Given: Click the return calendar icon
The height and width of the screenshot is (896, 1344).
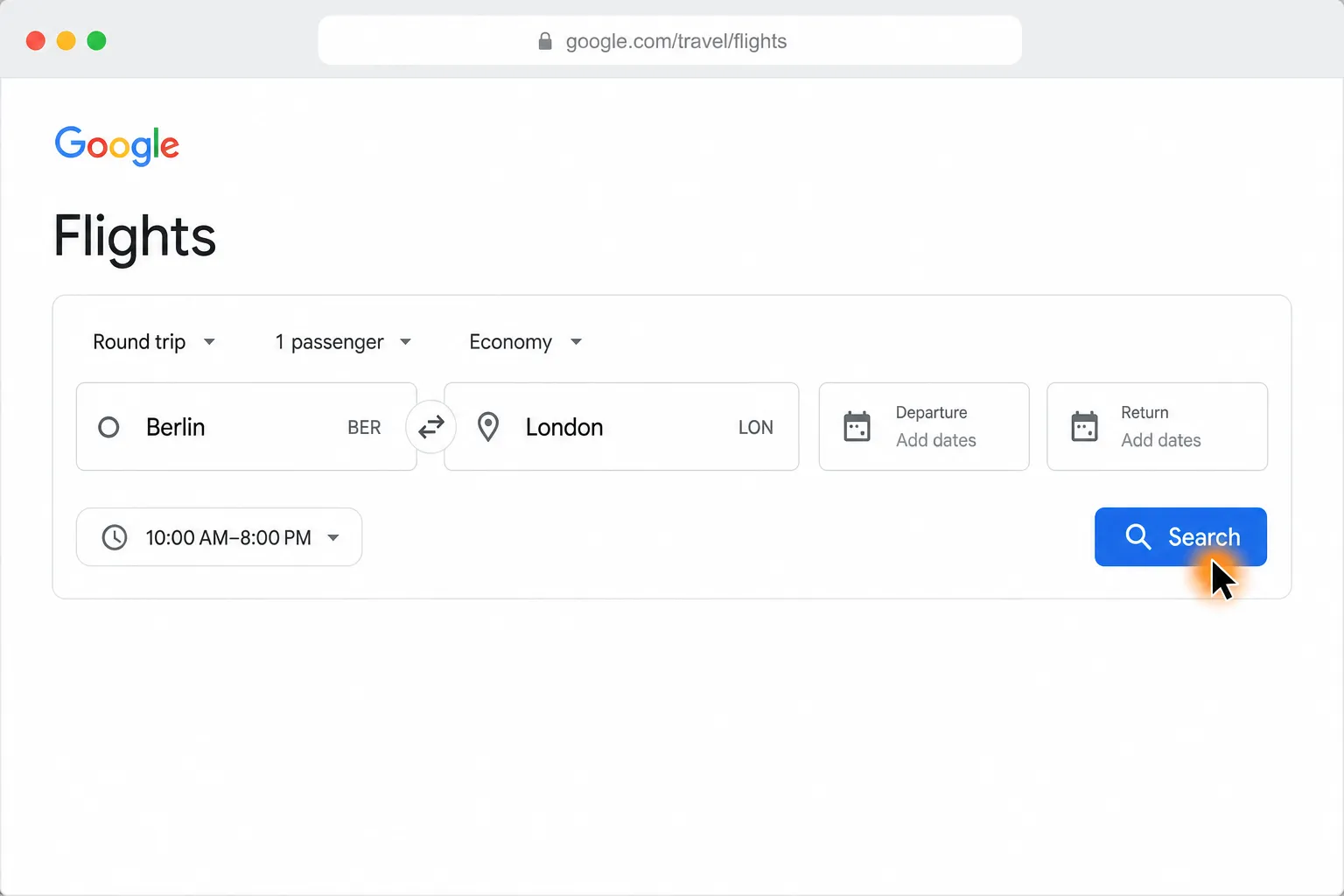Looking at the screenshot, I should (x=1084, y=427).
